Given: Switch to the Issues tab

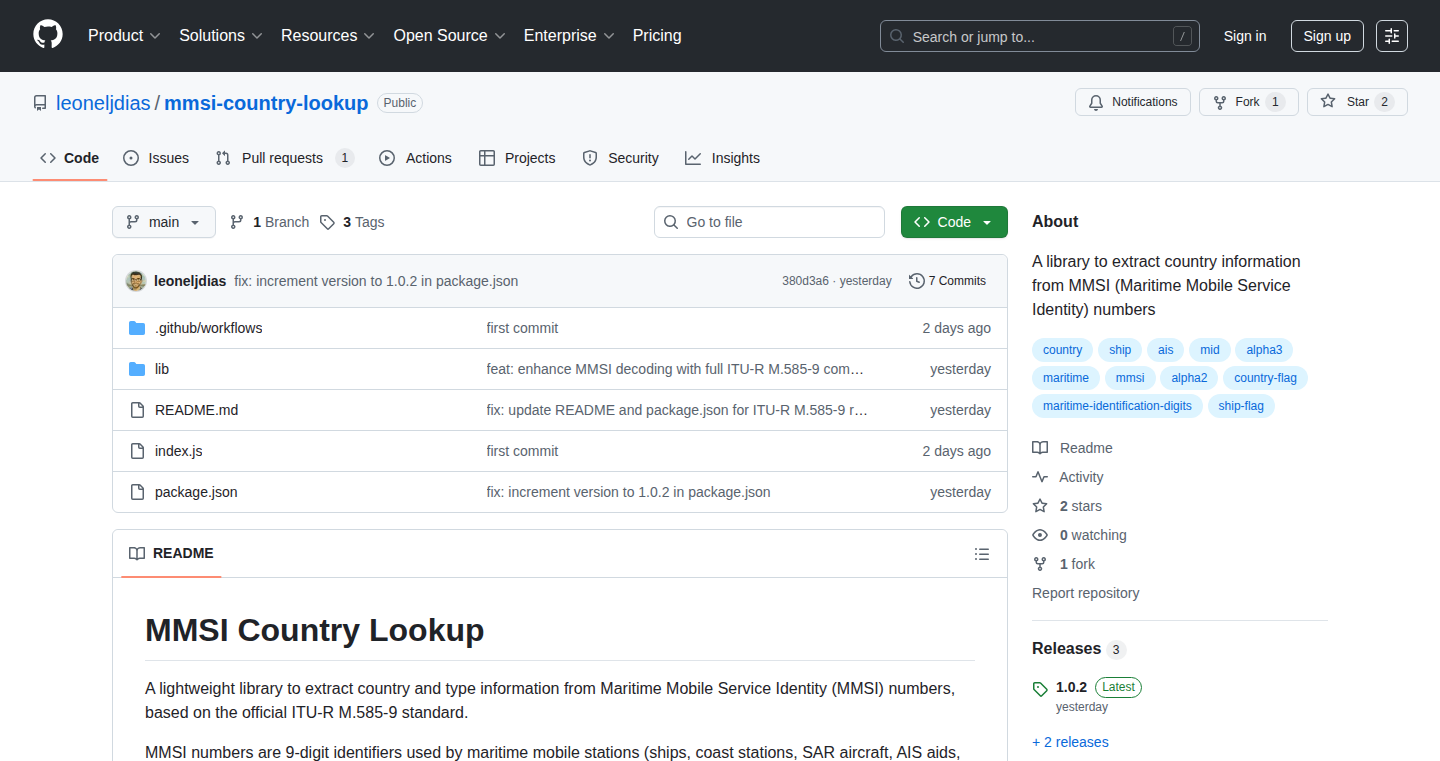Looking at the screenshot, I should click(156, 158).
